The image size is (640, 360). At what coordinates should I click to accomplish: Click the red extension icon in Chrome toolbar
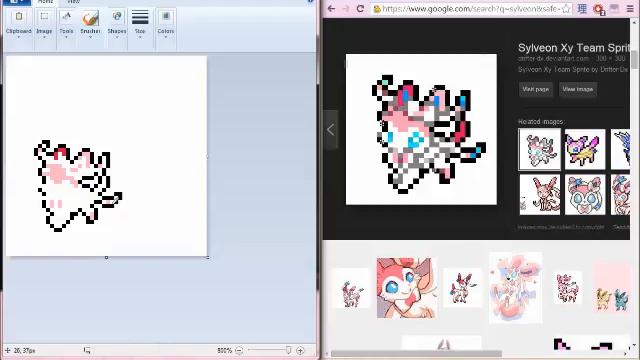point(599,9)
